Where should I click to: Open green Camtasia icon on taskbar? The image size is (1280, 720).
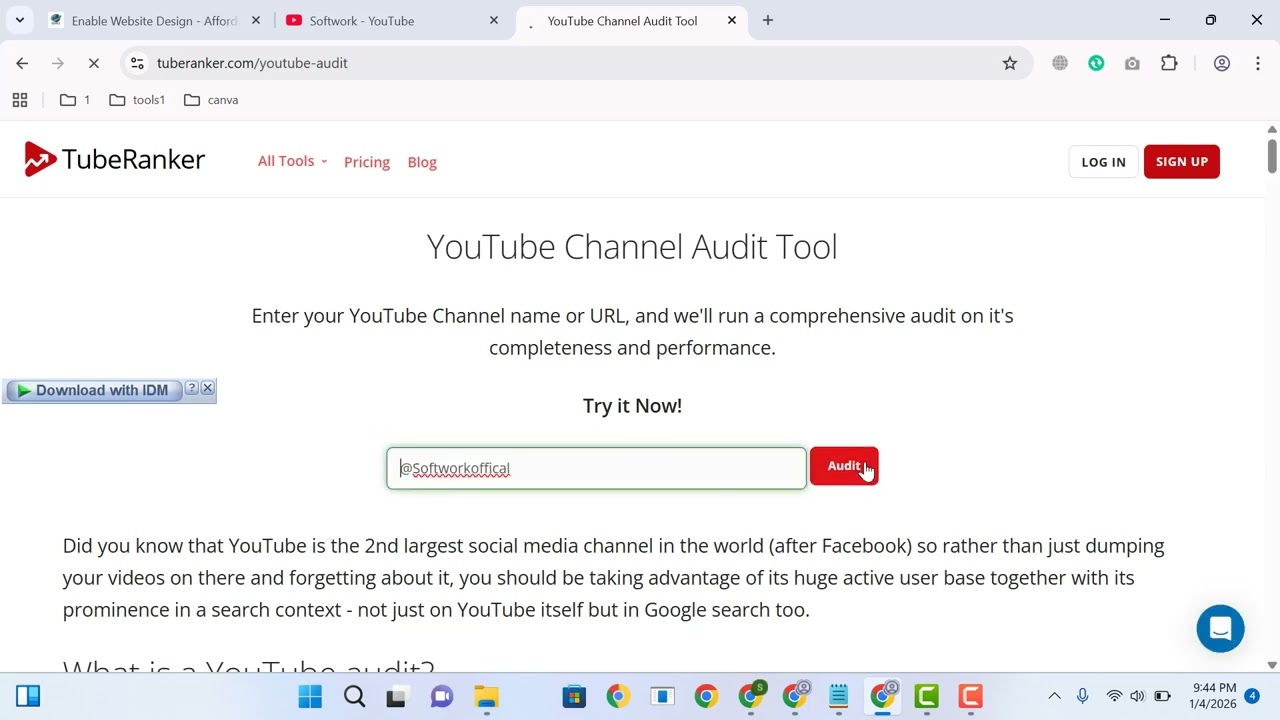[926, 696]
